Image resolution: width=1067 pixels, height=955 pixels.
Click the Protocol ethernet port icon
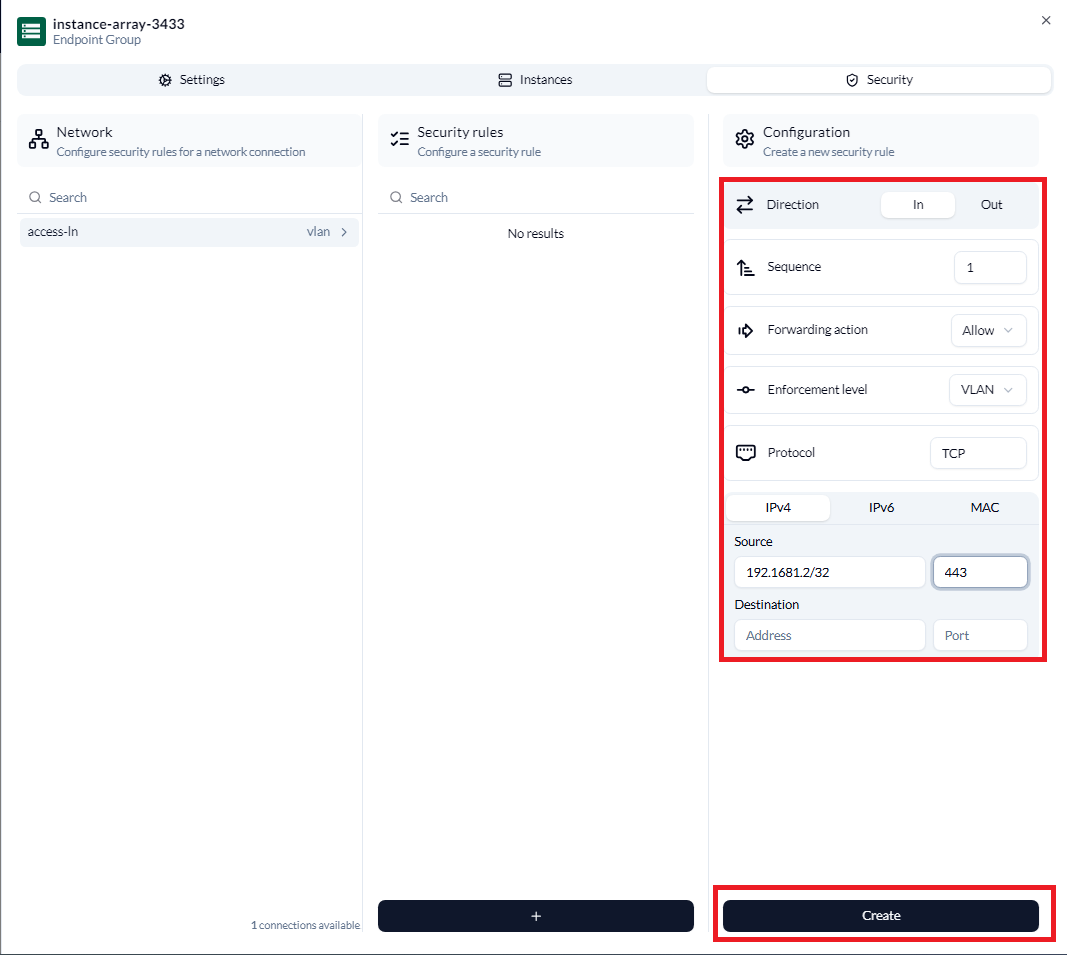click(745, 453)
